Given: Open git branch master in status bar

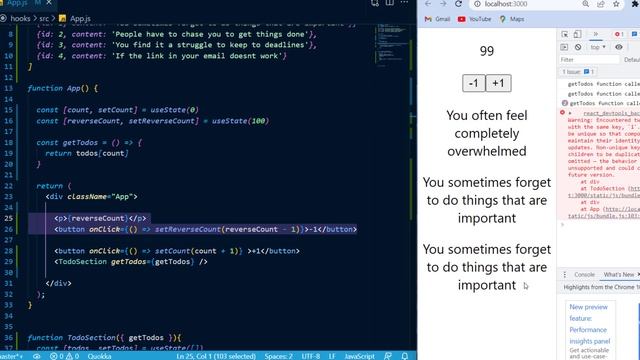Looking at the screenshot, I should point(11,356).
